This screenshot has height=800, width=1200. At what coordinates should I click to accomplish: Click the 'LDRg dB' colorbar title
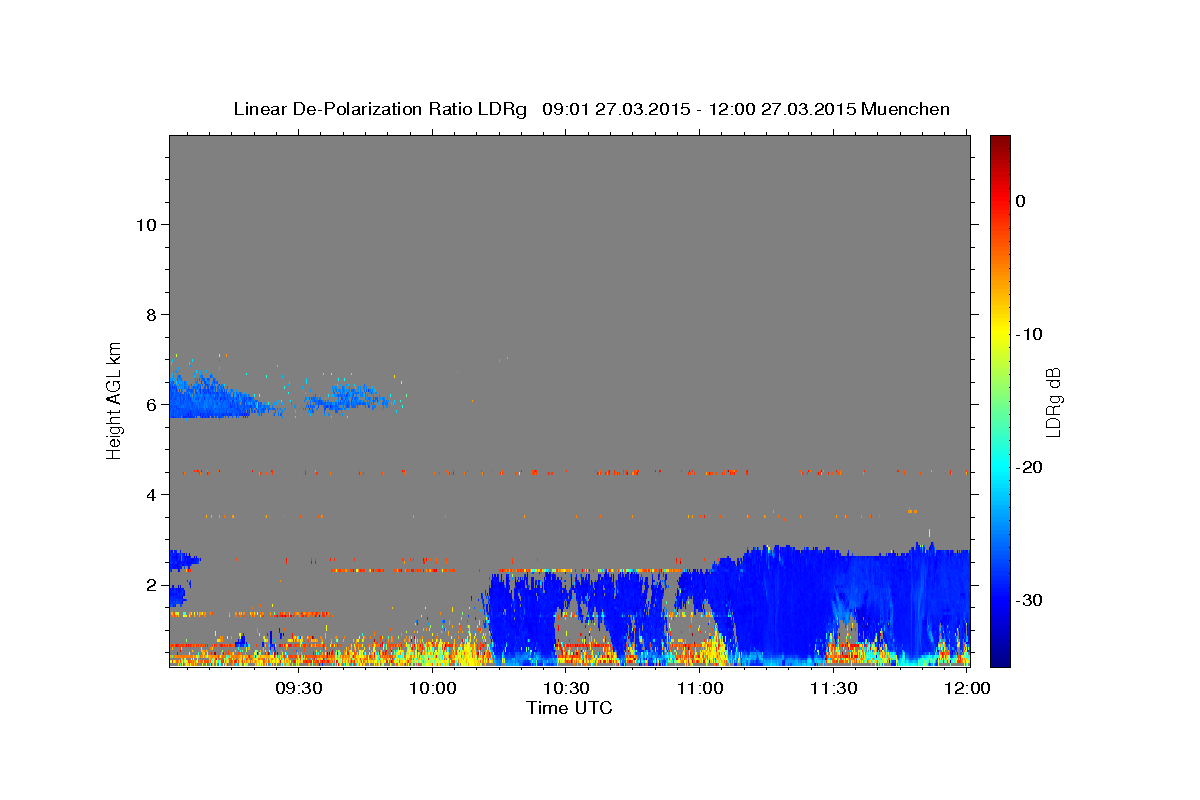click(x=1052, y=402)
